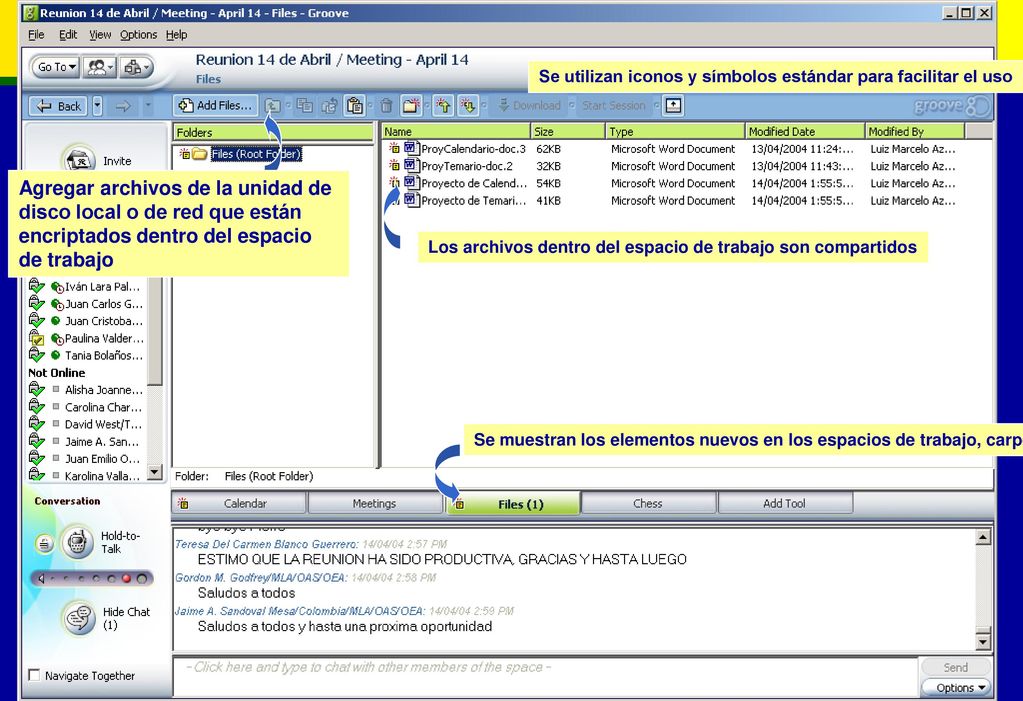1023x701 pixels.
Task: Click the chat message input field
Action: click(x=545, y=676)
